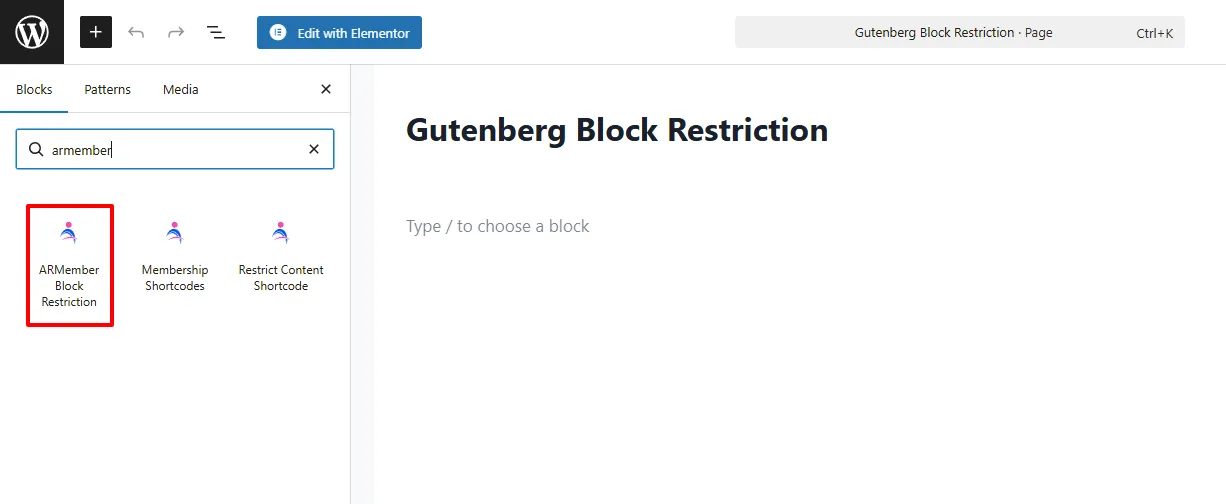Click the Edit with Elementor button
1226x504 pixels.
339,32
